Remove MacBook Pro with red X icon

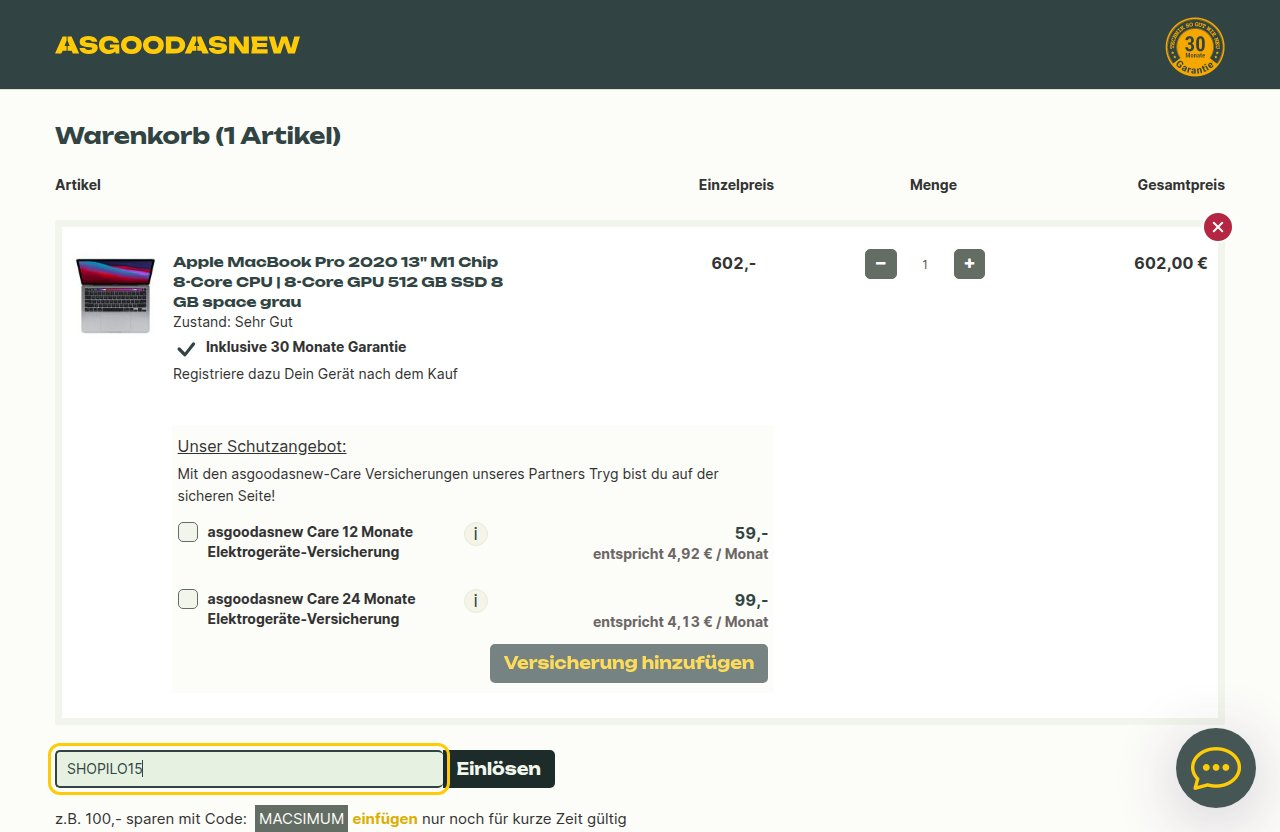[x=1217, y=227]
